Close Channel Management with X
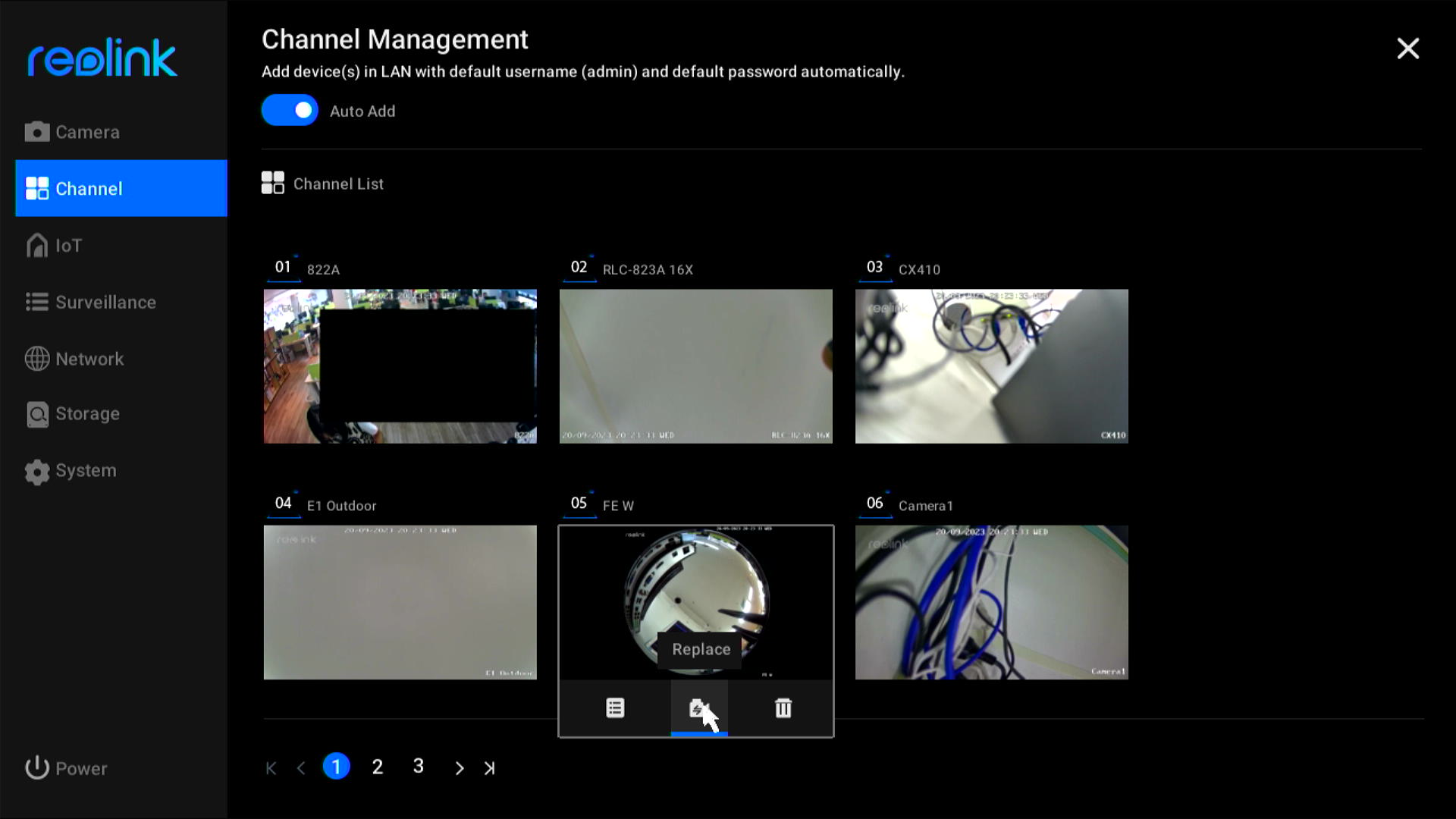The width and height of the screenshot is (1456, 819). pyautogui.click(x=1407, y=49)
